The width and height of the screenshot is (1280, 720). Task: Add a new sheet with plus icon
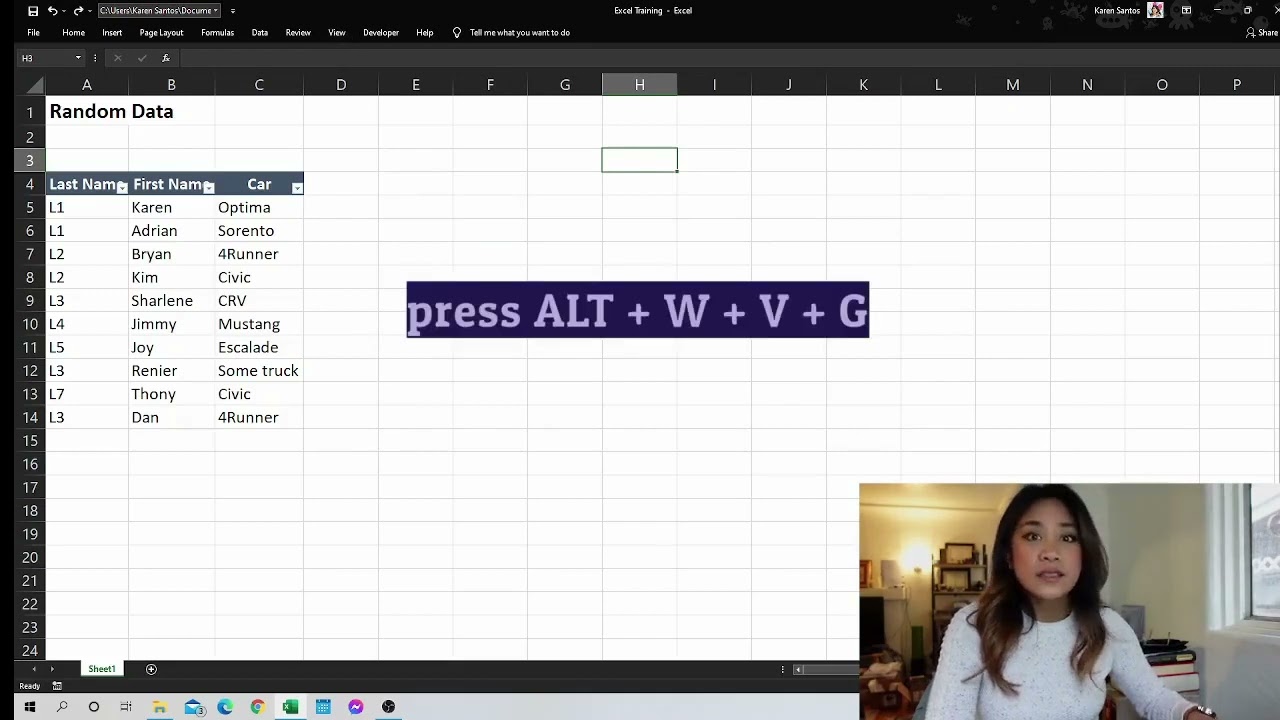pyautogui.click(x=151, y=669)
